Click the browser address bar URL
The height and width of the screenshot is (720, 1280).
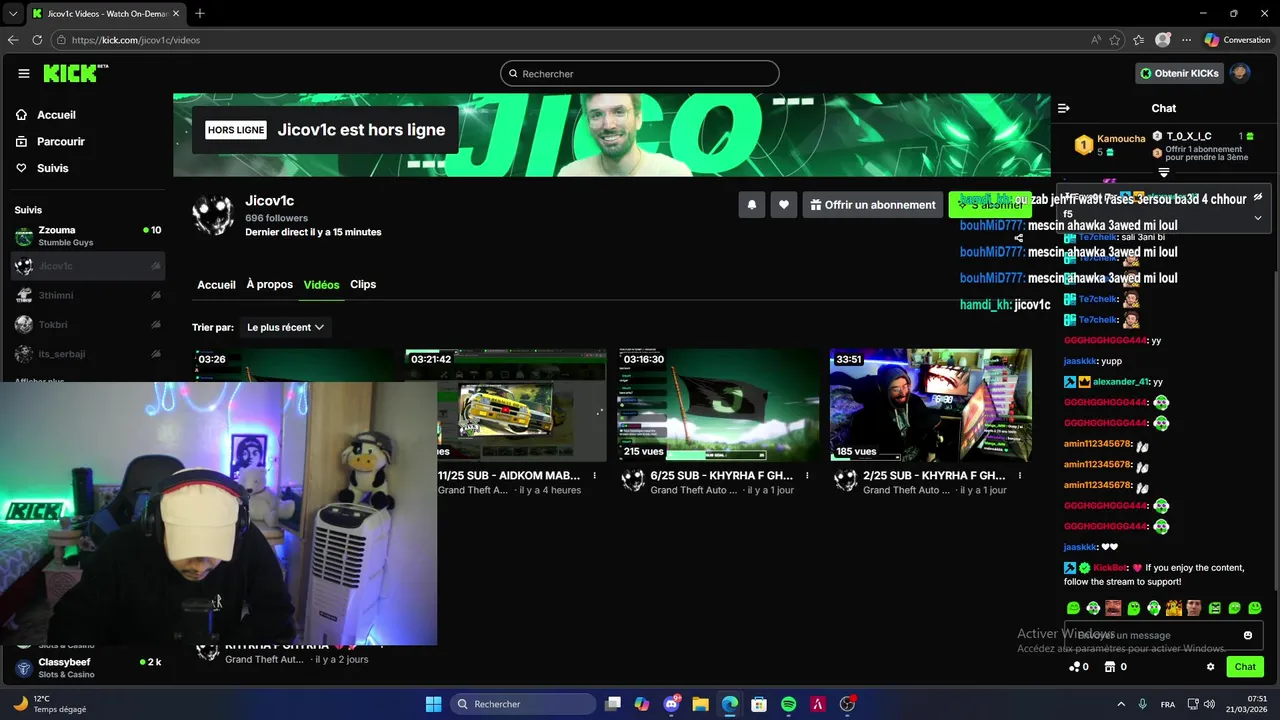click(x=136, y=40)
